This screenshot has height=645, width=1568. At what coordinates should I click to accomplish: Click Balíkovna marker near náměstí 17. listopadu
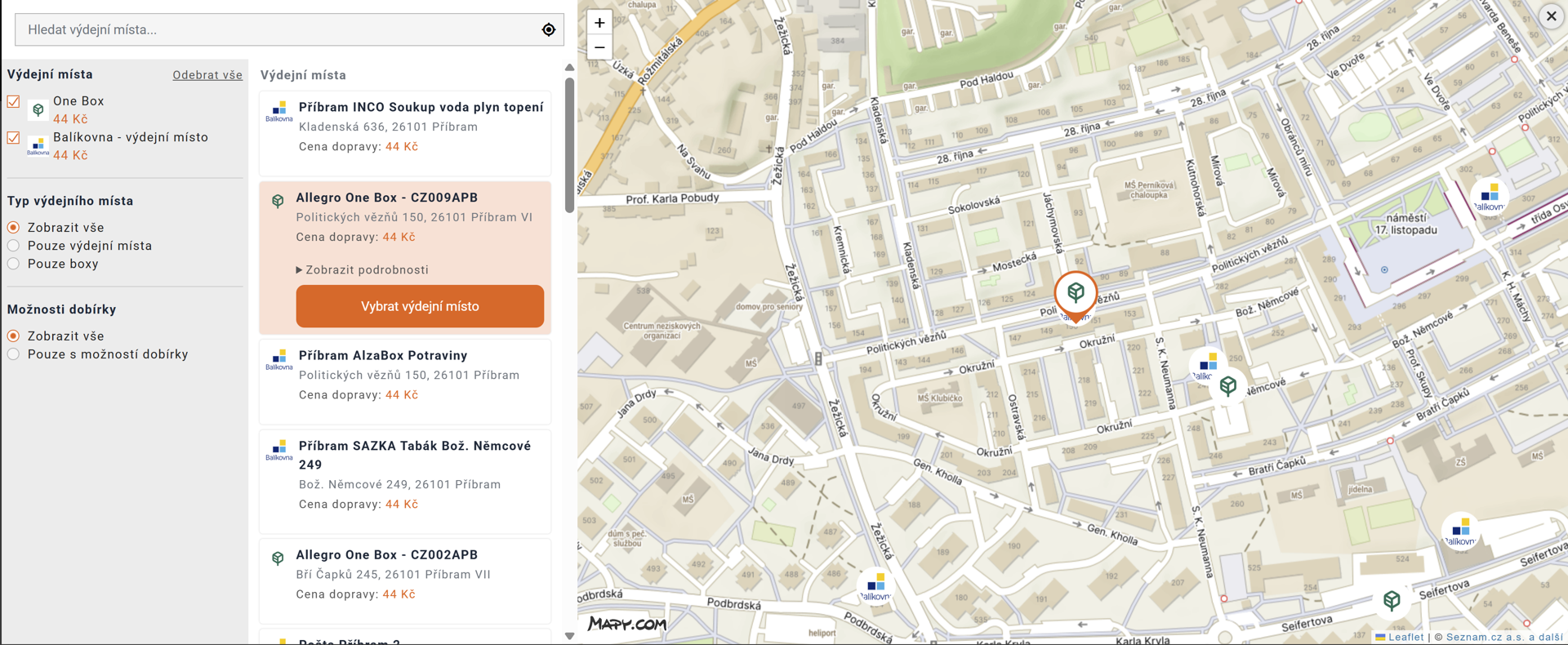tap(1489, 196)
